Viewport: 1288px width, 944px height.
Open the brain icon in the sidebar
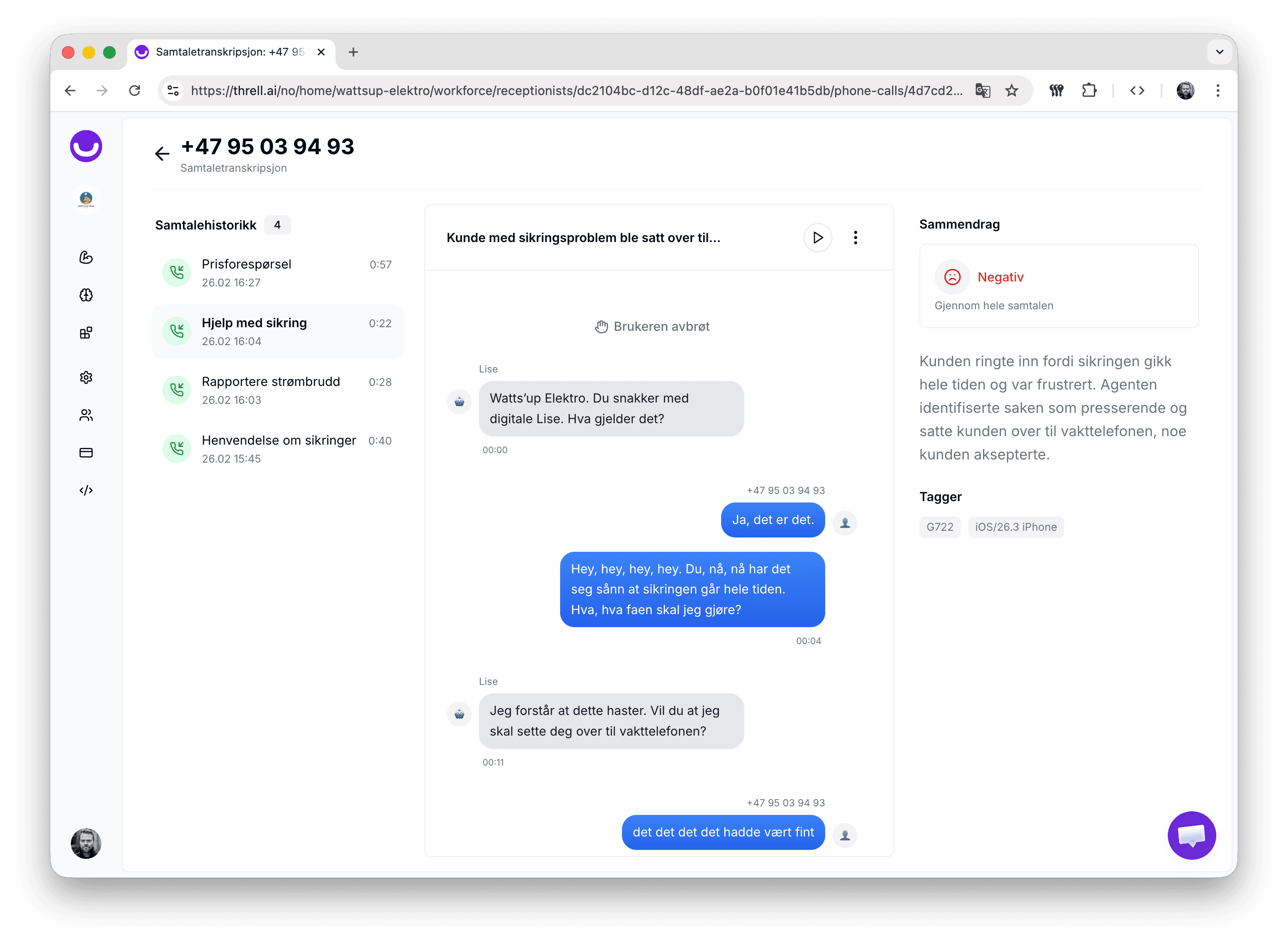click(86, 295)
